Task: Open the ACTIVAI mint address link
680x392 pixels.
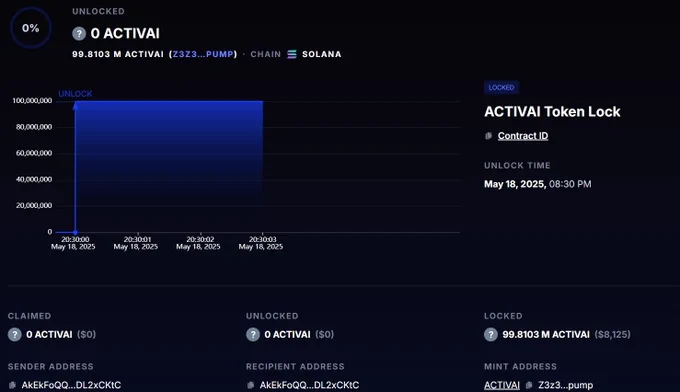Action: click(502, 385)
